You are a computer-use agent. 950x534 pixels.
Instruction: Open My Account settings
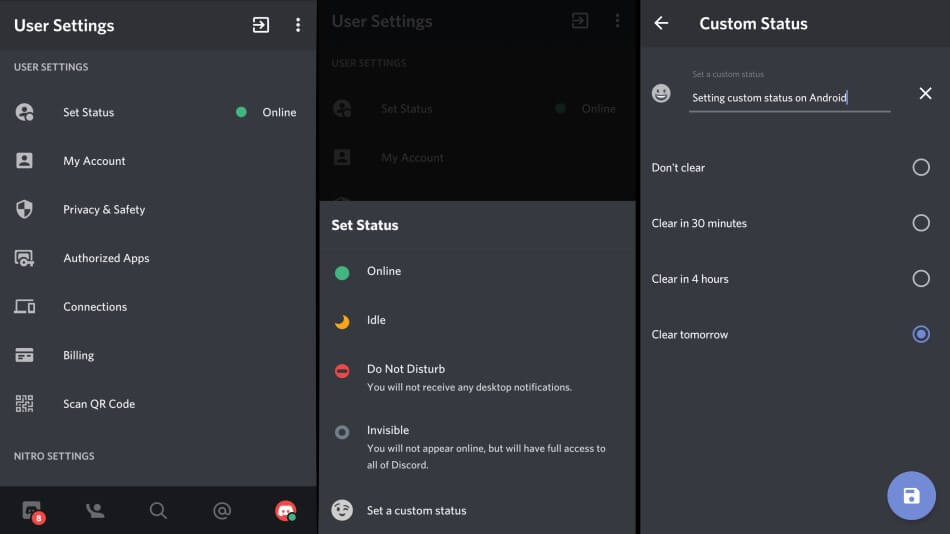(x=158, y=161)
